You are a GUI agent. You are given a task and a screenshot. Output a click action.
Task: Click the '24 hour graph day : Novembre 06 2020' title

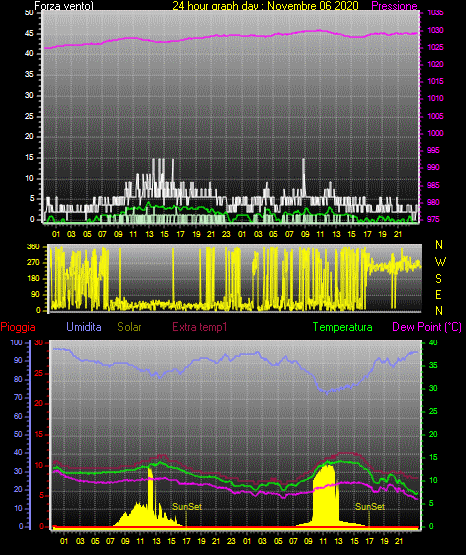click(265, 6)
